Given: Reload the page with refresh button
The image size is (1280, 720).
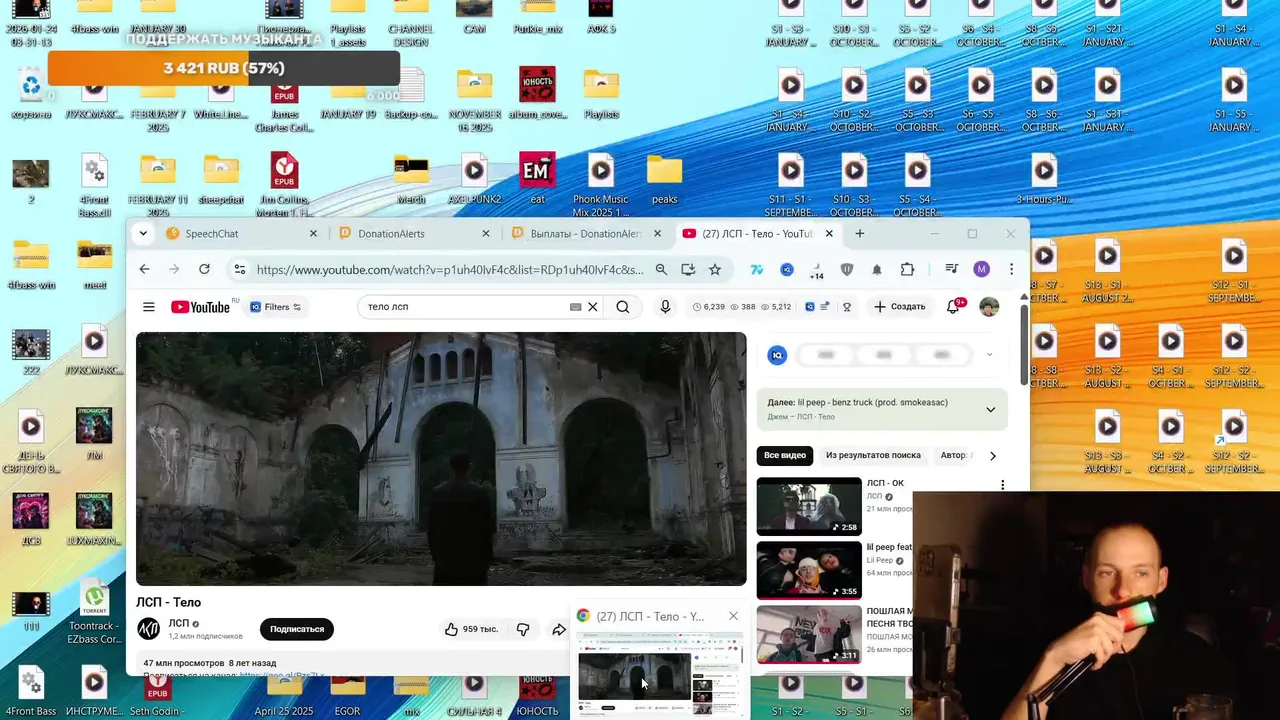Looking at the screenshot, I should (204, 269).
